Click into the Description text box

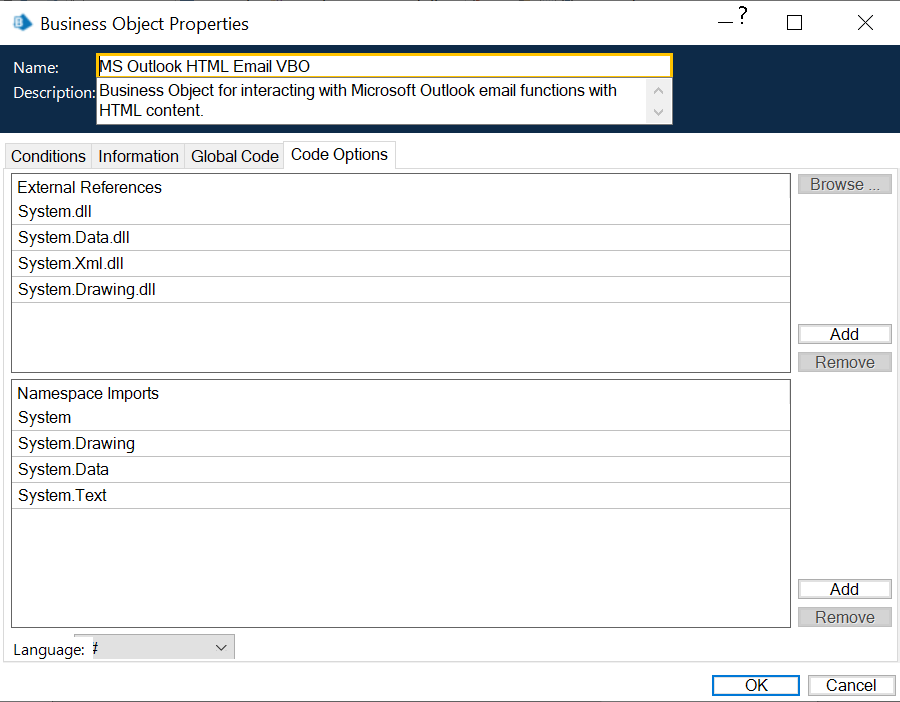tap(371, 100)
